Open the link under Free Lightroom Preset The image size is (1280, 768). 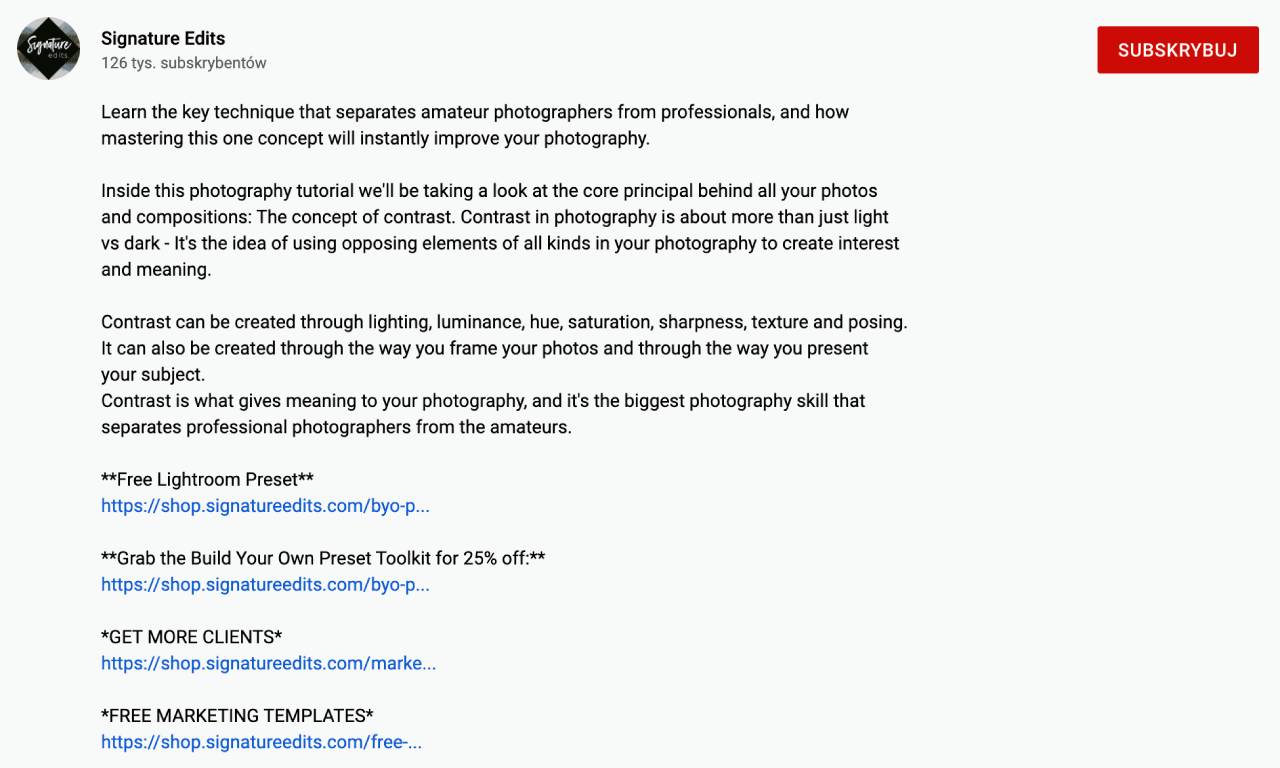tap(265, 506)
